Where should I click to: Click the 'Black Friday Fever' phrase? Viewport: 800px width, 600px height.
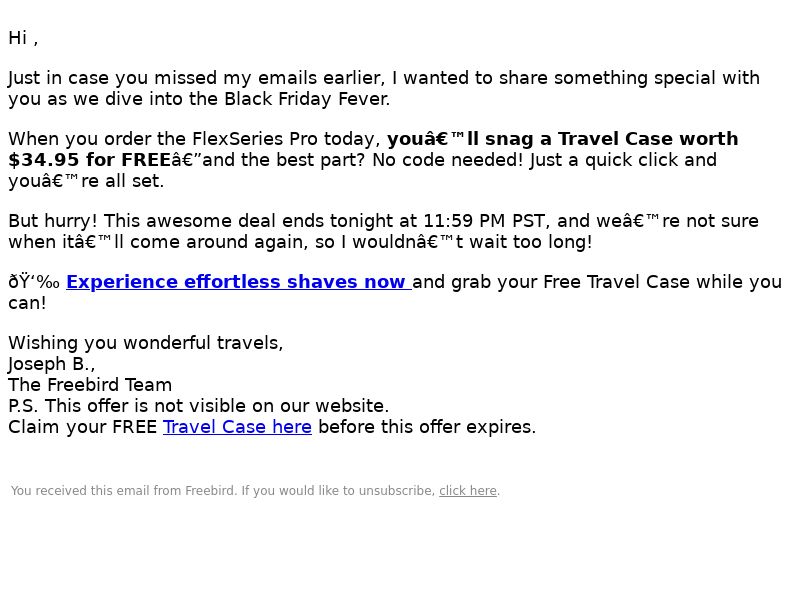[306, 98]
